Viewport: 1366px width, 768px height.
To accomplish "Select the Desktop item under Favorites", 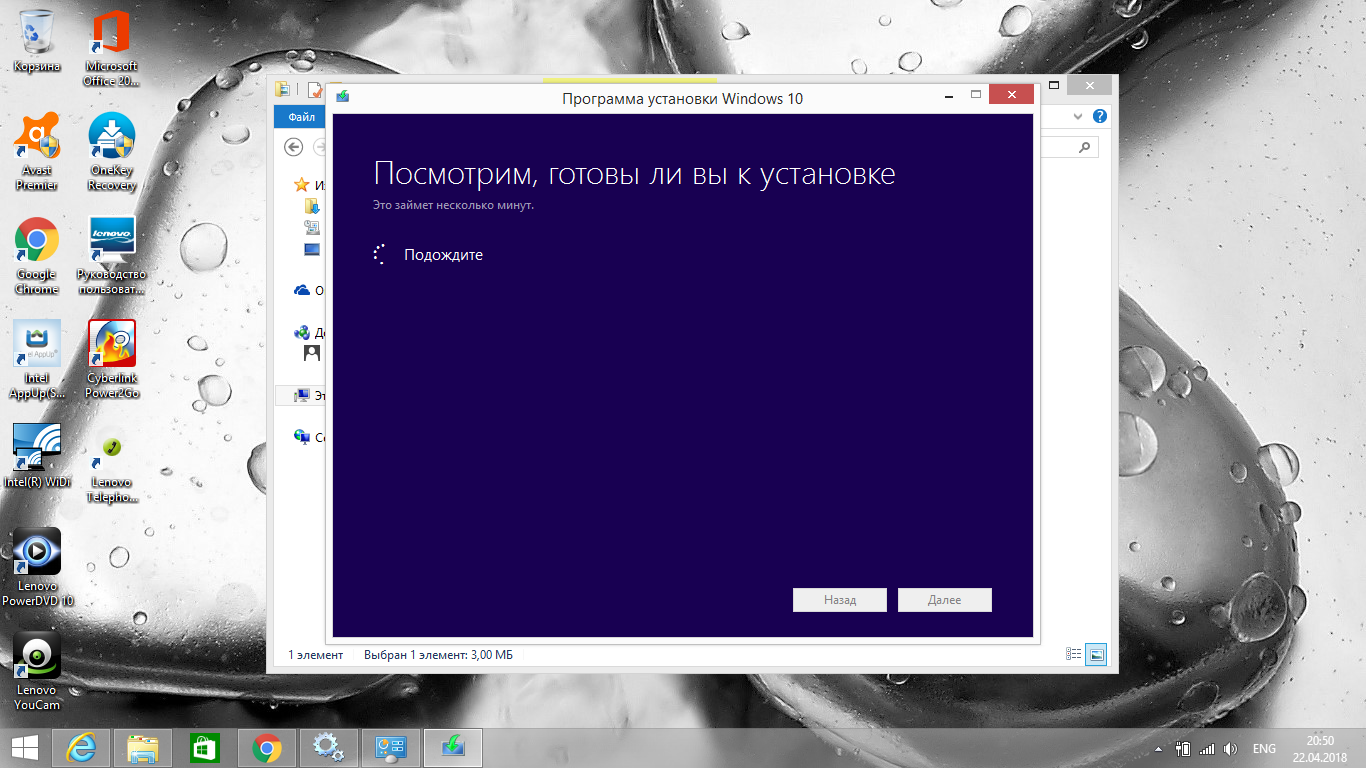I will pyautogui.click(x=312, y=248).
